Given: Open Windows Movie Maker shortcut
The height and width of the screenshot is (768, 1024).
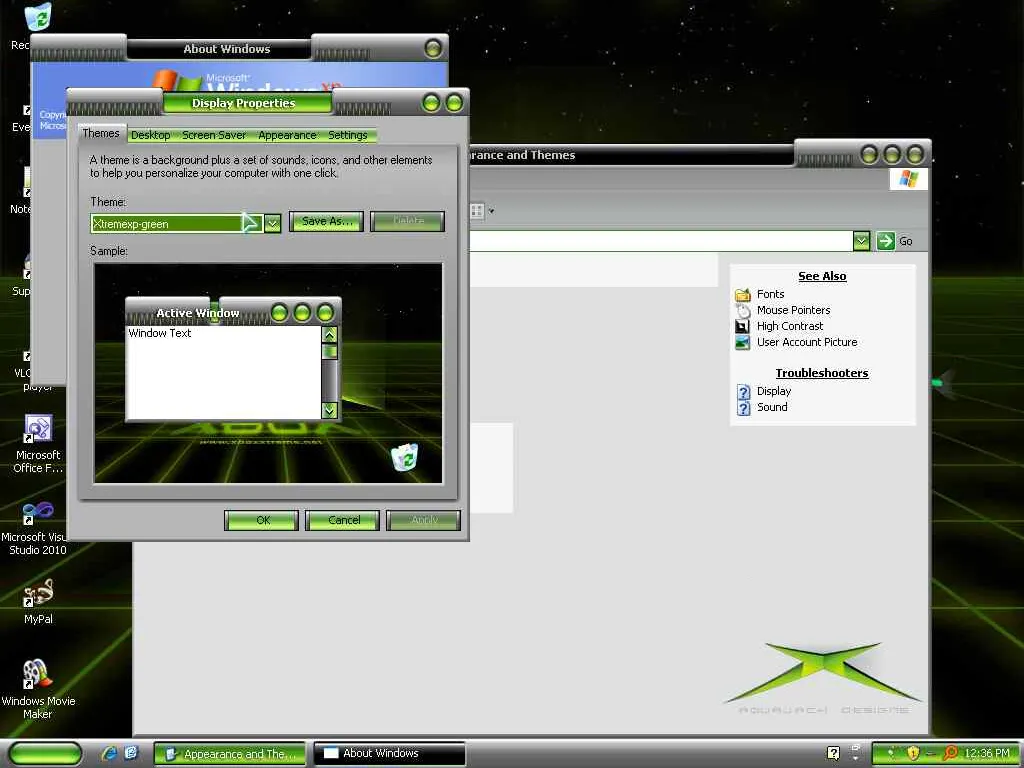Looking at the screenshot, I should tap(37, 675).
